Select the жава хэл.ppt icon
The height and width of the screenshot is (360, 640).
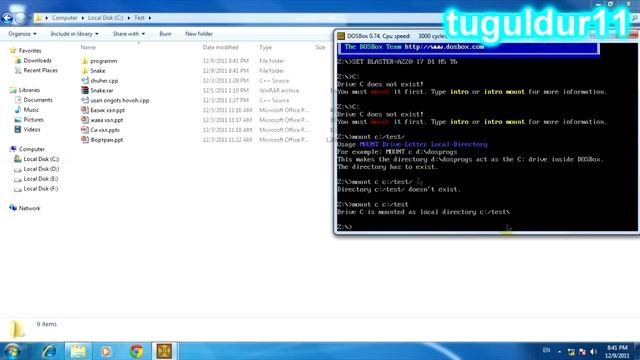pos(84,120)
